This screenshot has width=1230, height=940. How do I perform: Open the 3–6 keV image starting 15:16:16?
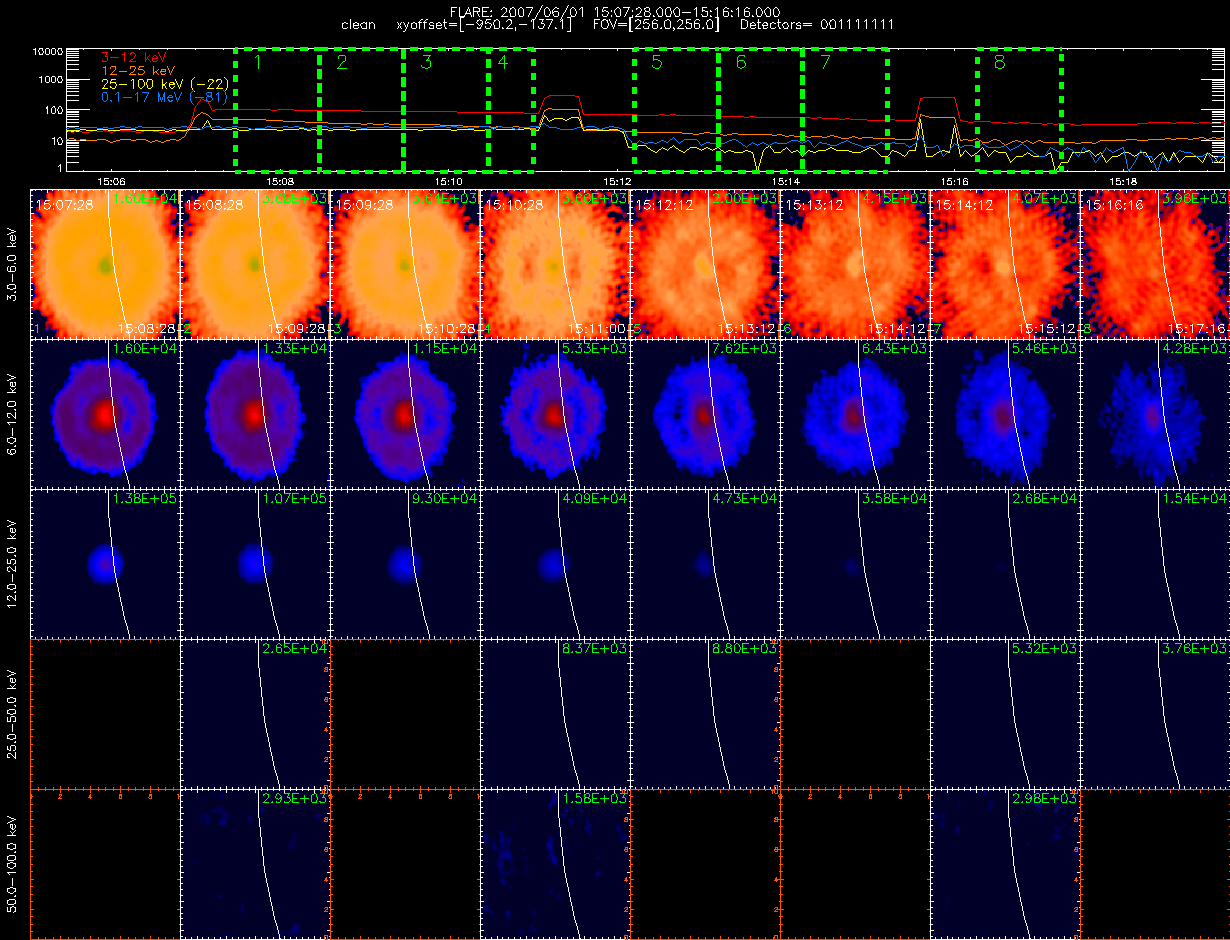(1155, 263)
